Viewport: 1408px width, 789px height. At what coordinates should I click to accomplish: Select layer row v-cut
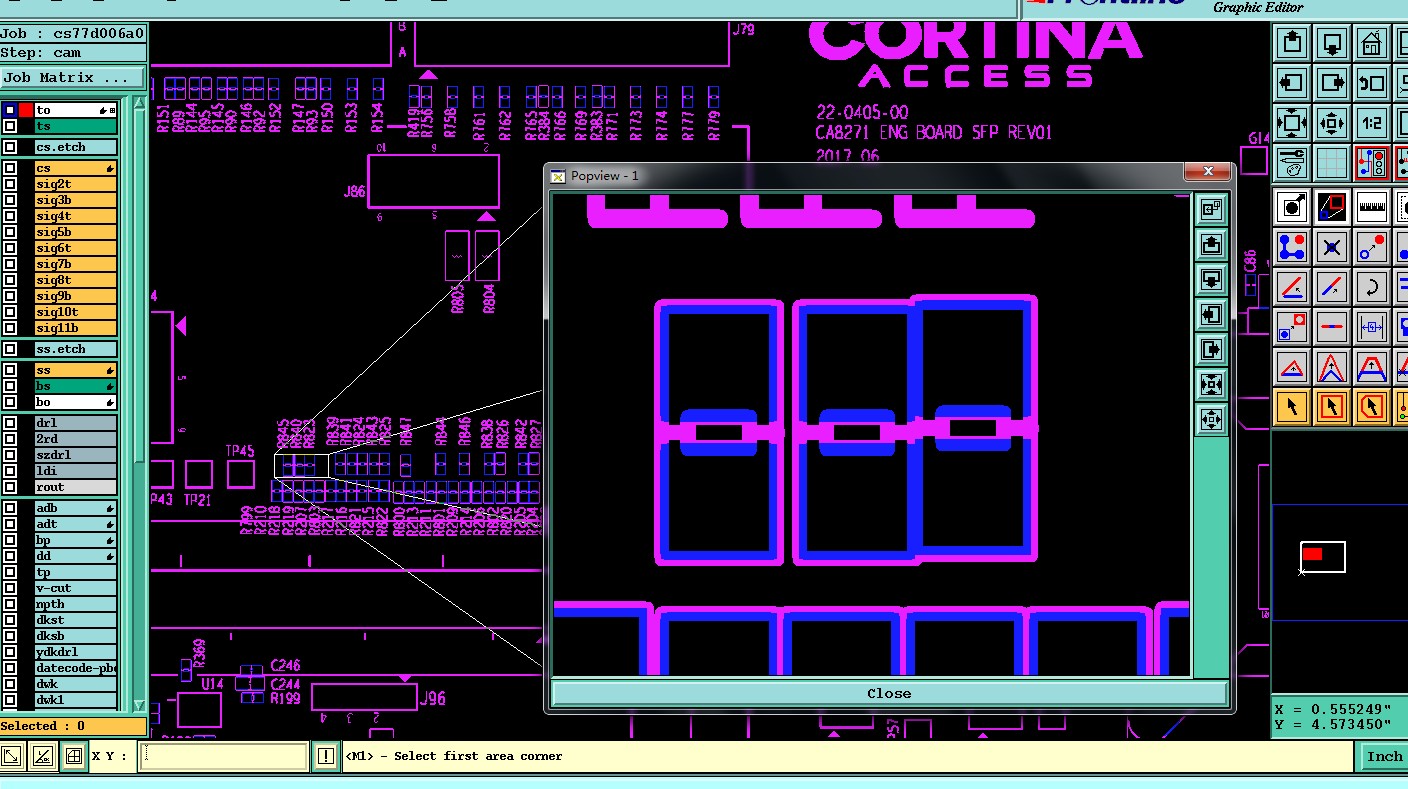click(76, 588)
